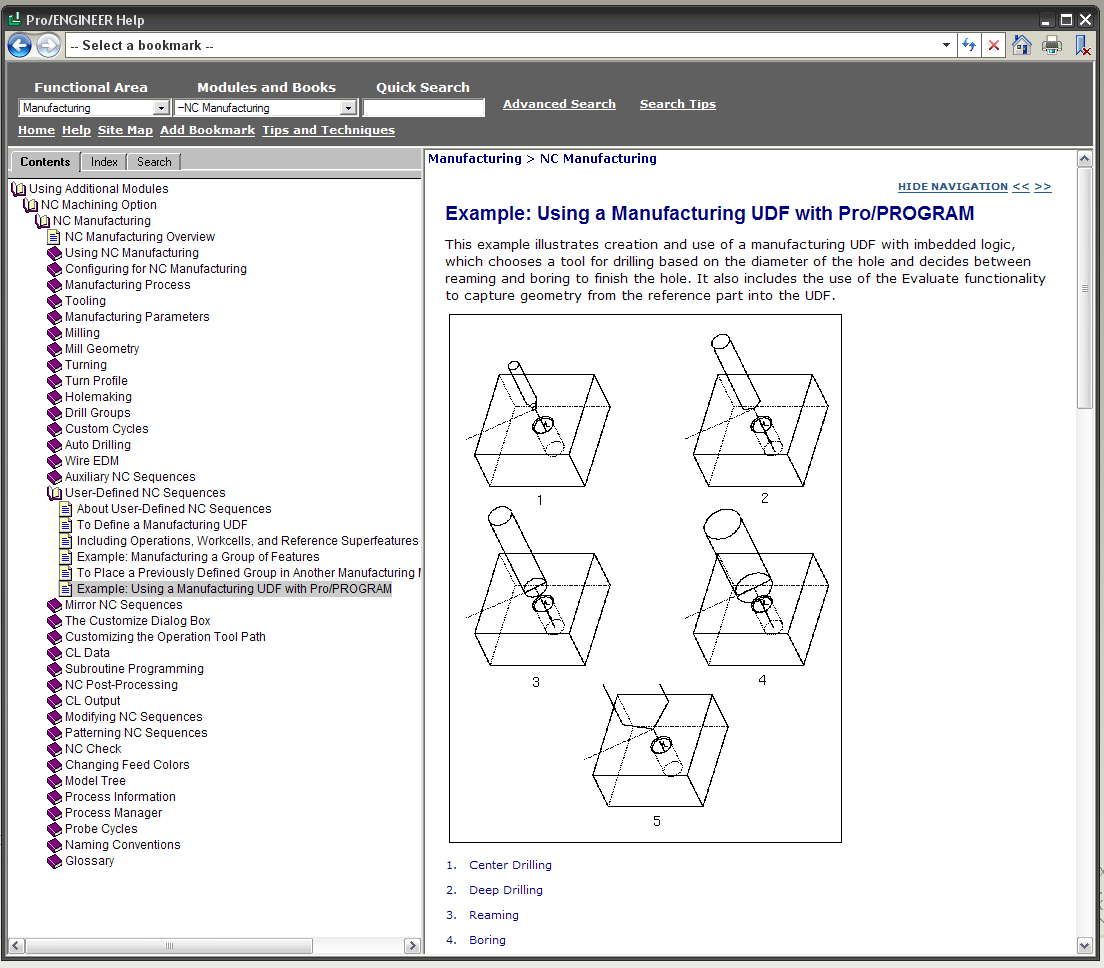1104x968 pixels.
Task: Select Configuring for NC Manufacturing topic
Action: 156,269
